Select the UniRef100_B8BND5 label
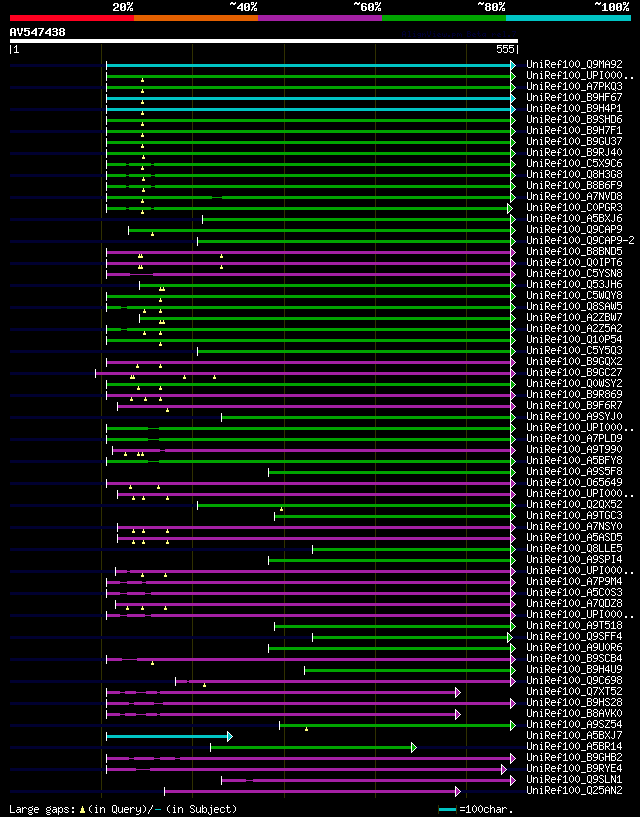 click(x=574, y=251)
